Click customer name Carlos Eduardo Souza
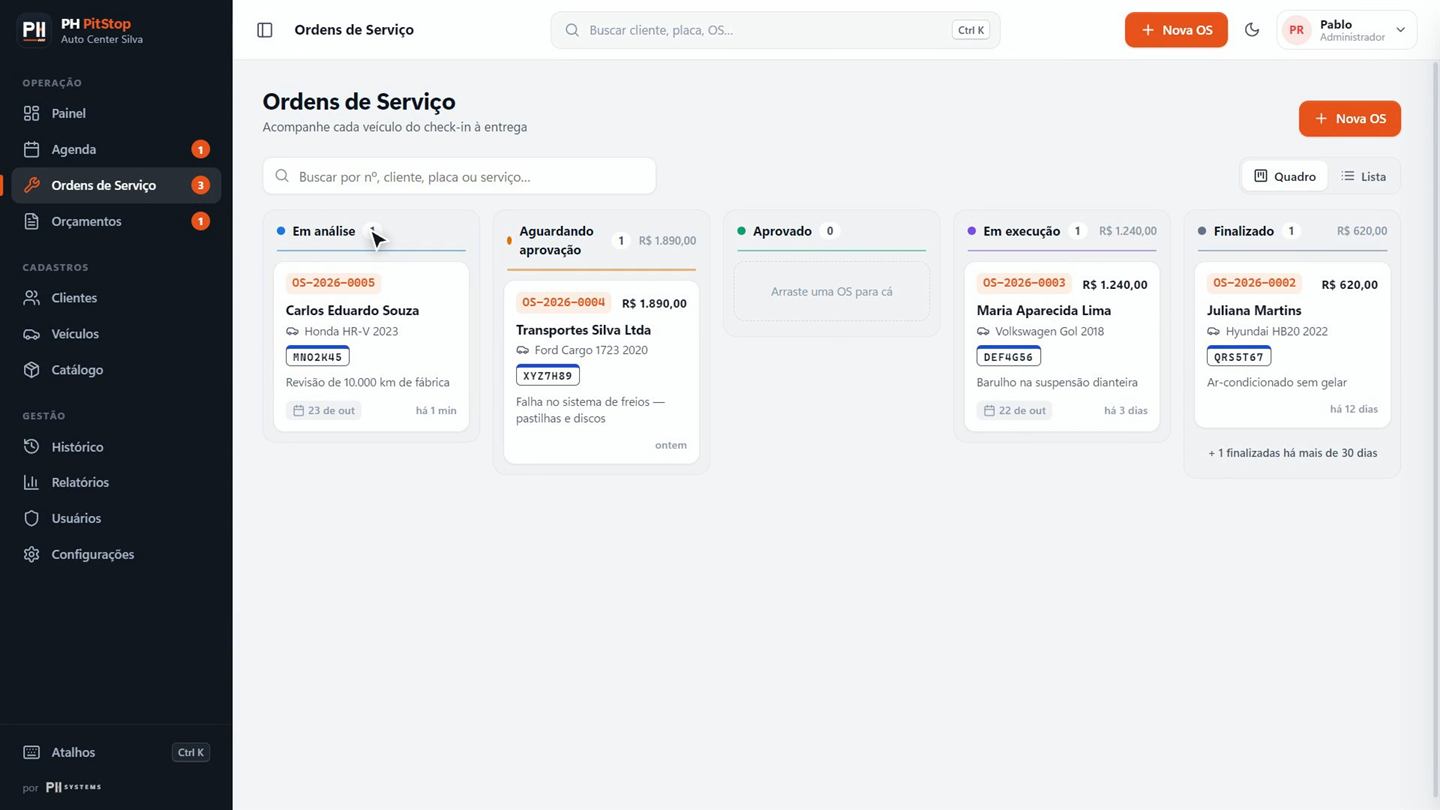The height and width of the screenshot is (810, 1440). pos(352,310)
